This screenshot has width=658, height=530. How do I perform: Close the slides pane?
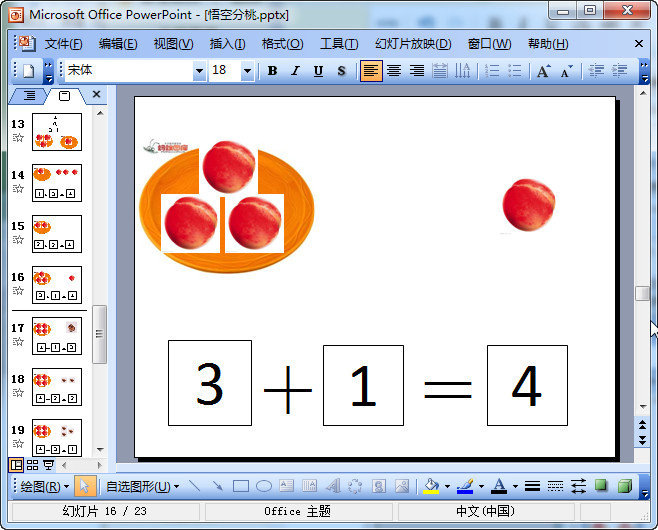[x=97, y=94]
